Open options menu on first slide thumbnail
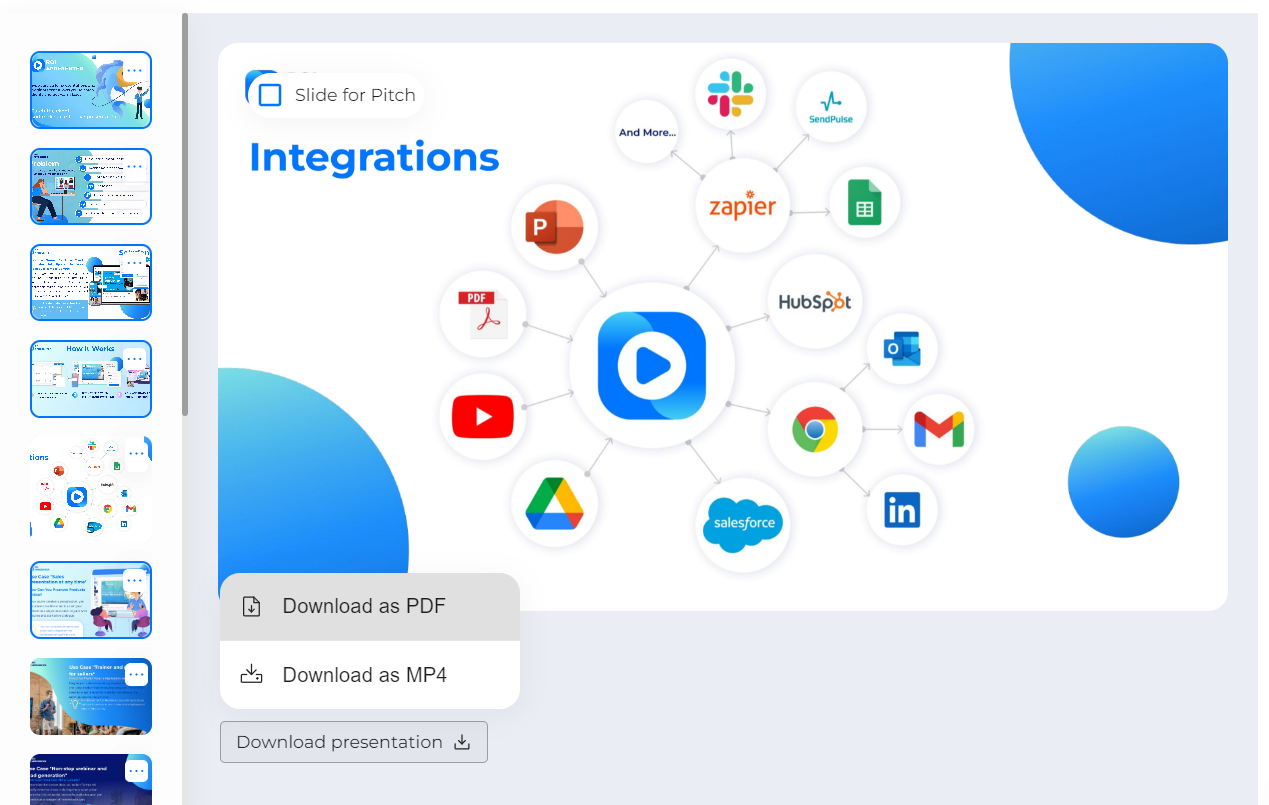1269x805 pixels. [136, 71]
